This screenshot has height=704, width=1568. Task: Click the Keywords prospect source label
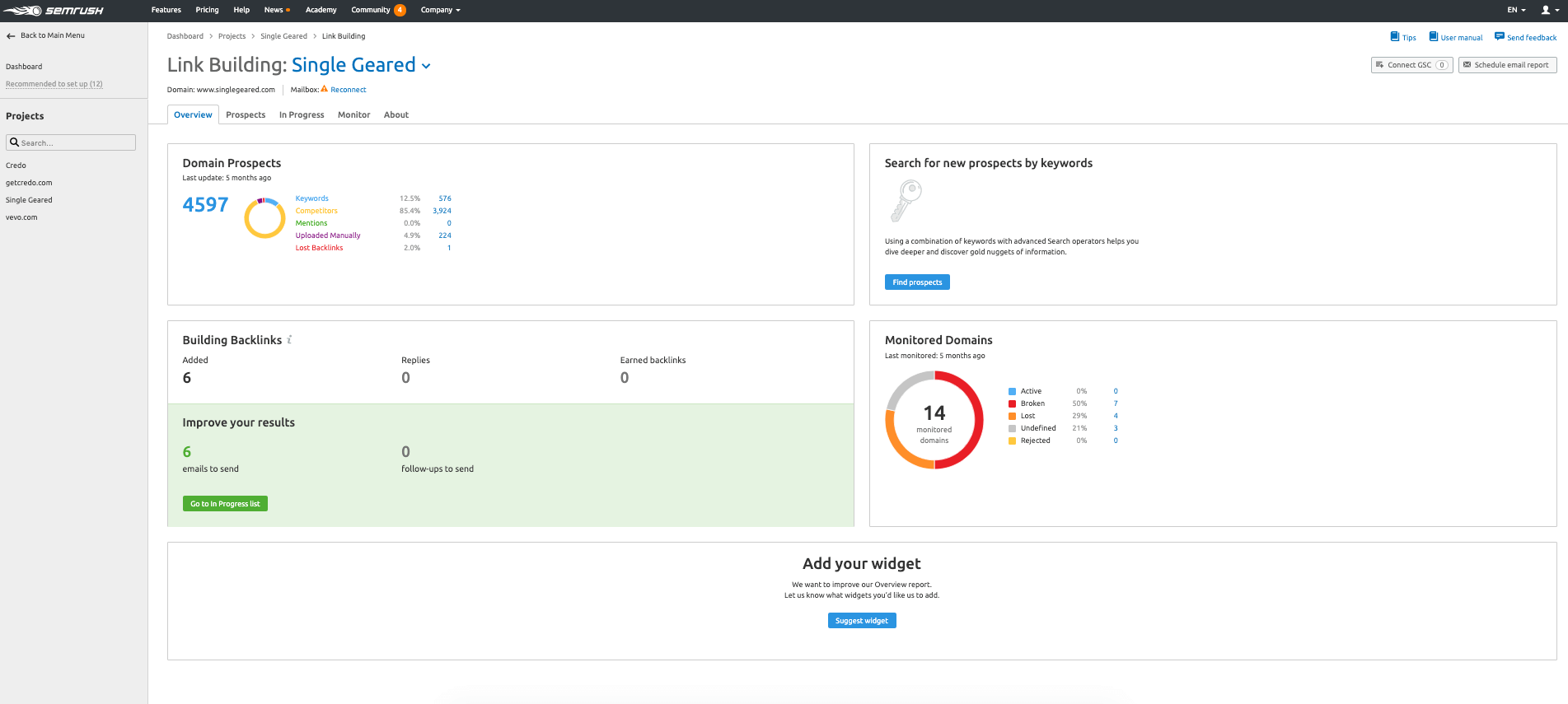[x=312, y=198]
